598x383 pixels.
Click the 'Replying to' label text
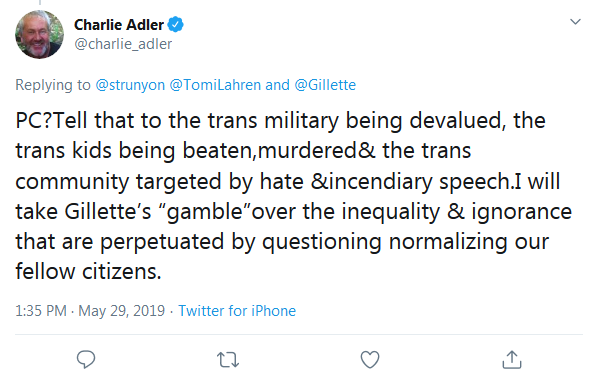tap(53, 85)
